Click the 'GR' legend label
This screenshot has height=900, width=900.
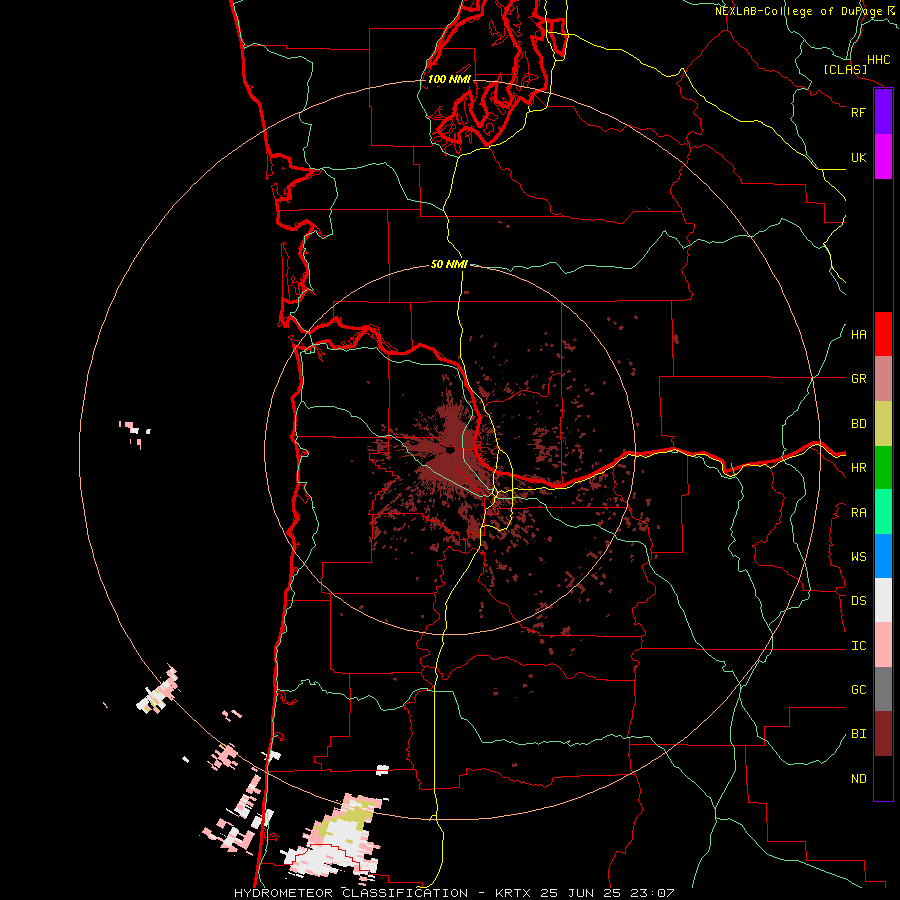[858, 379]
